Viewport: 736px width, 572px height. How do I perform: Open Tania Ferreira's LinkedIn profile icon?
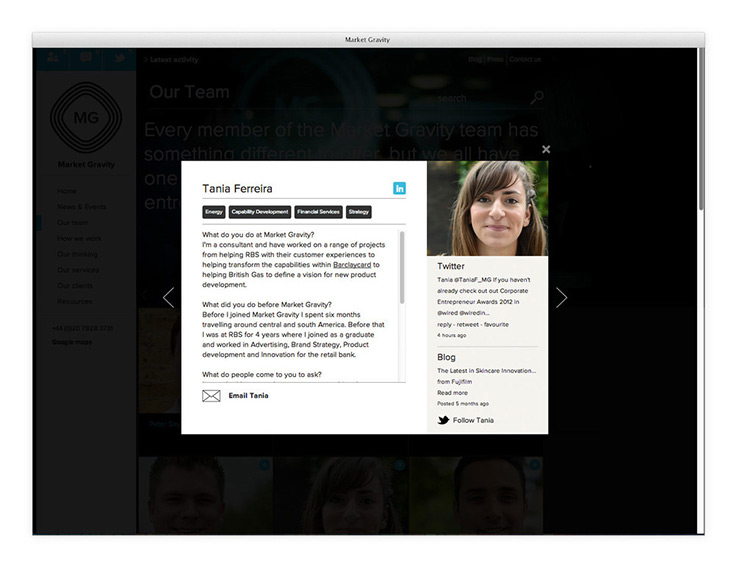pos(399,188)
